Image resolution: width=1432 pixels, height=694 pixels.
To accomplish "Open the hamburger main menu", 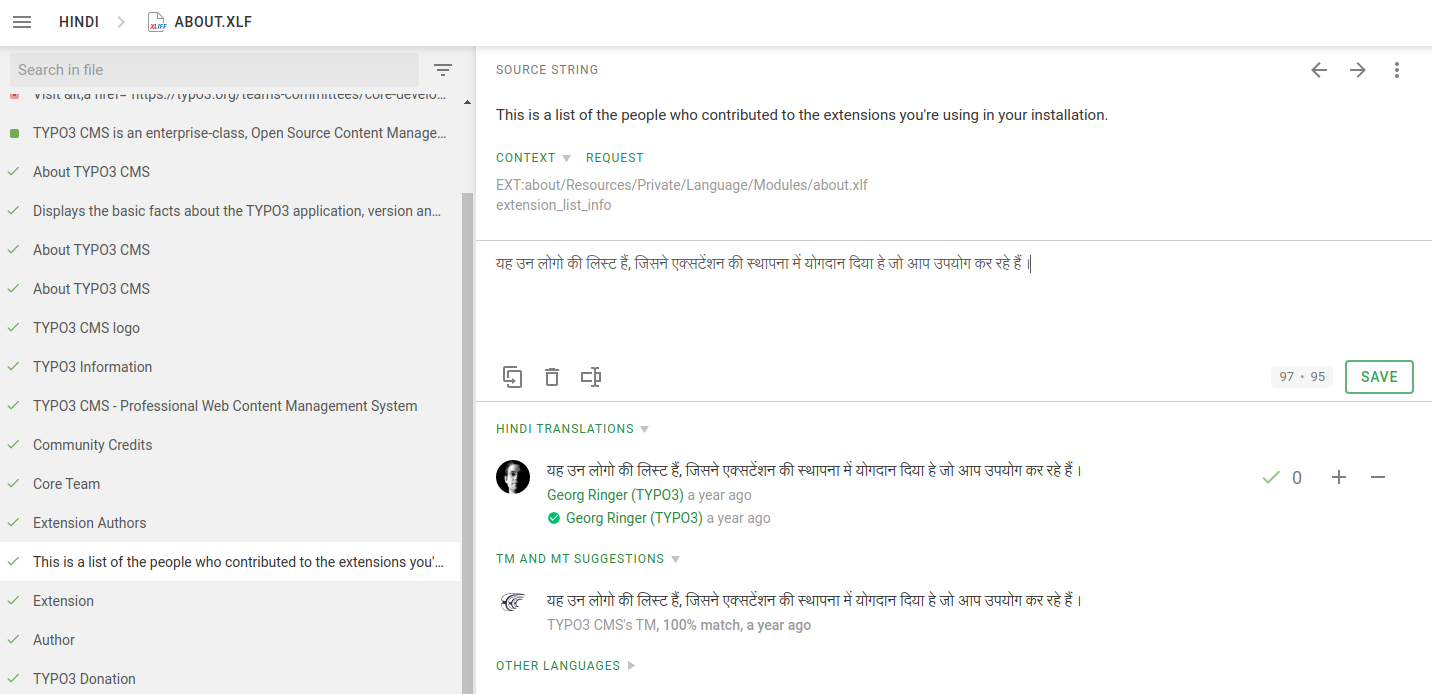I will tap(22, 22).
